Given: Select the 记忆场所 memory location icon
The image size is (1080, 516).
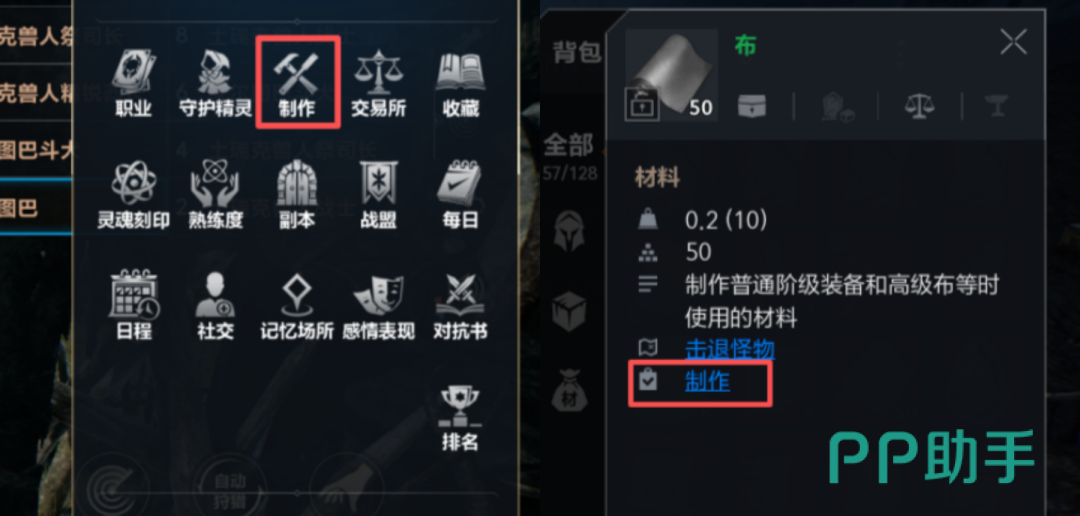Looking at the screenshot, I should point(297,305).
